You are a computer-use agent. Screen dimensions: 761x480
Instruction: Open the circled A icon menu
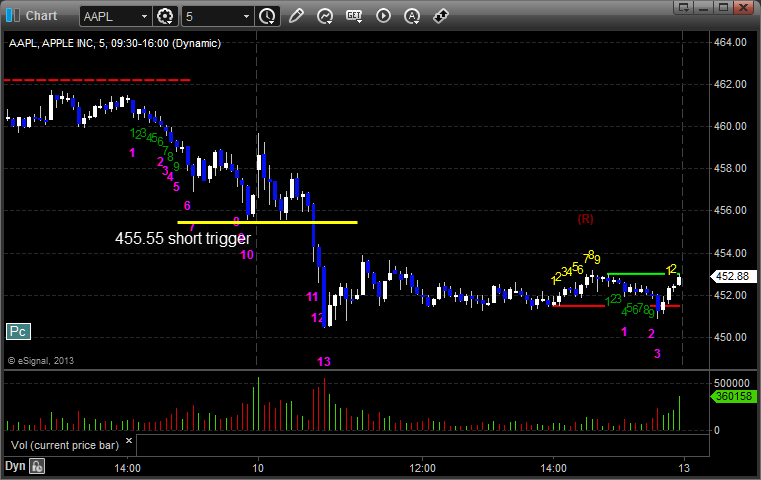(412, 17)
